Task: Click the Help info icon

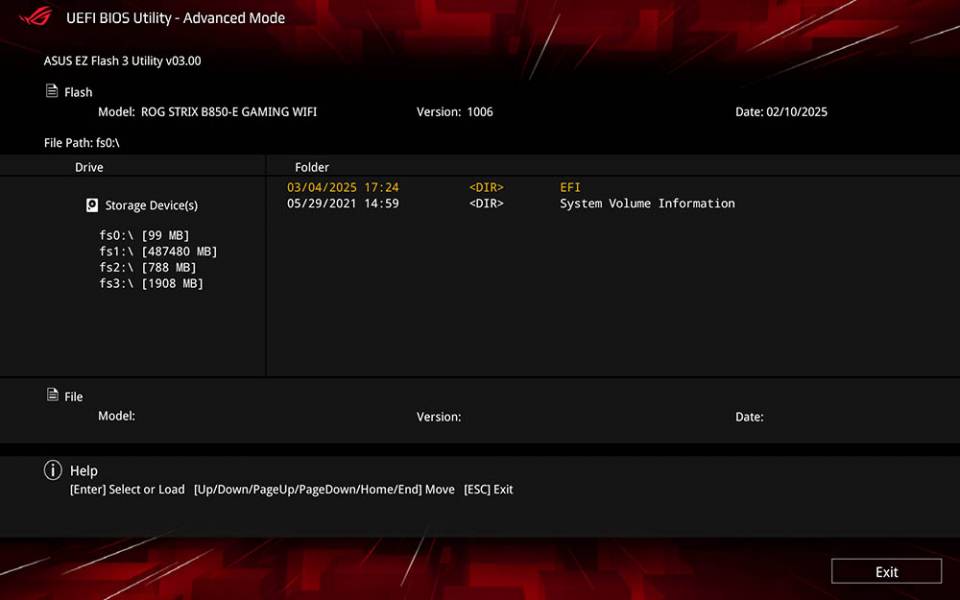Action: tap(53, 470)
